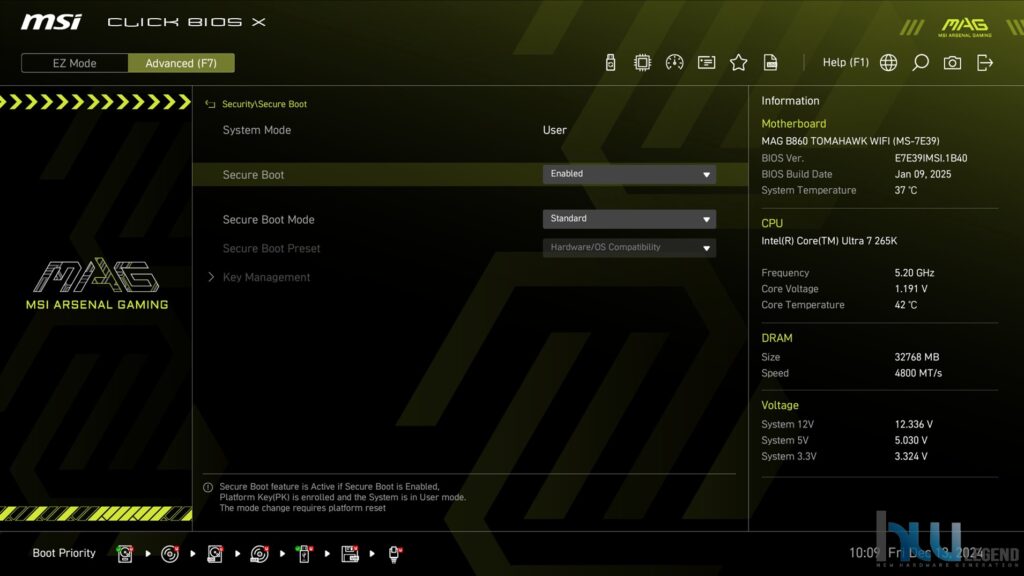Select the USB hard disk boot device icon
This screenshot has height=576, width=1024.
(215, 554)
